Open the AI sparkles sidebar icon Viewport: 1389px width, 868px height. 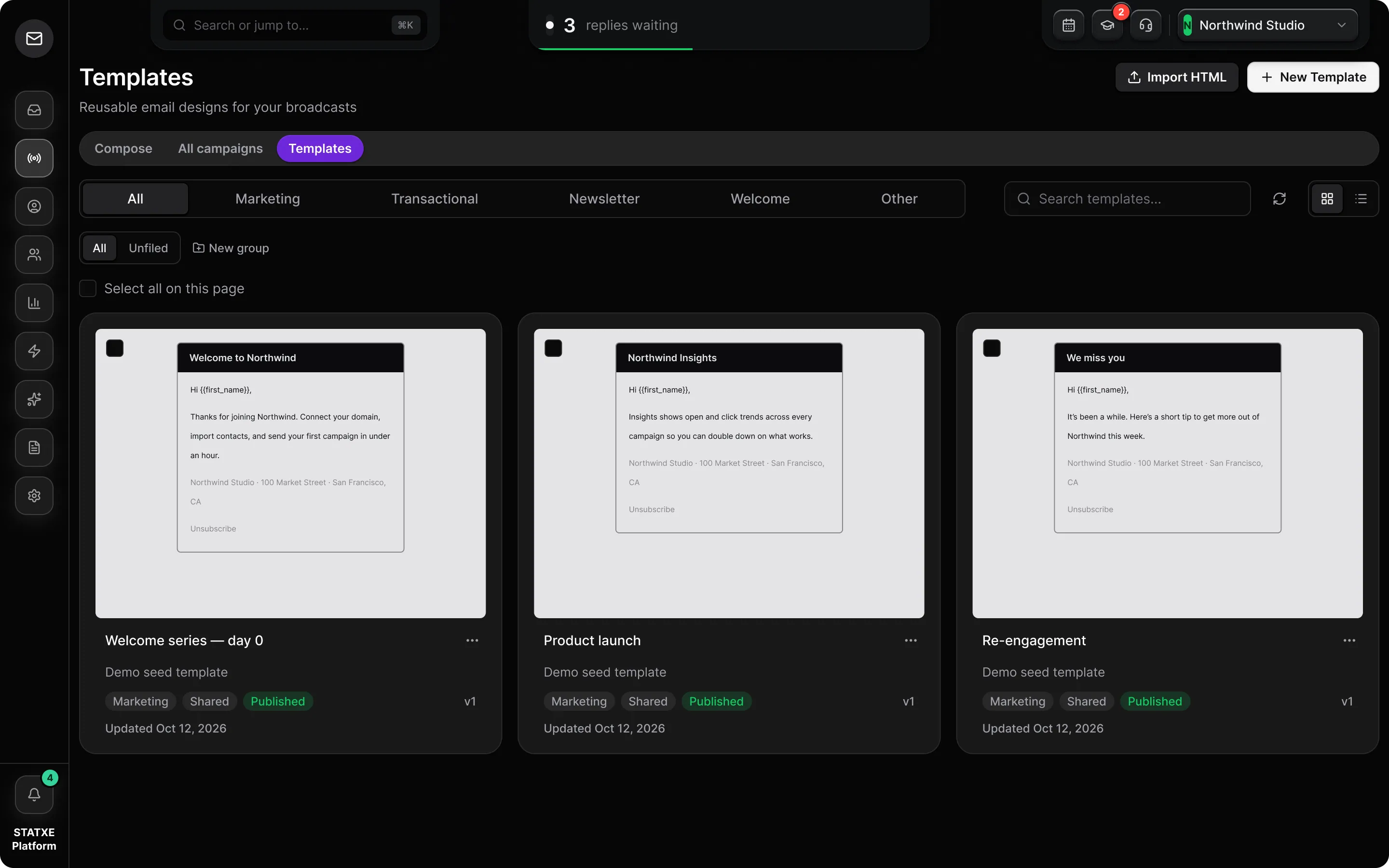click(34, 400)
